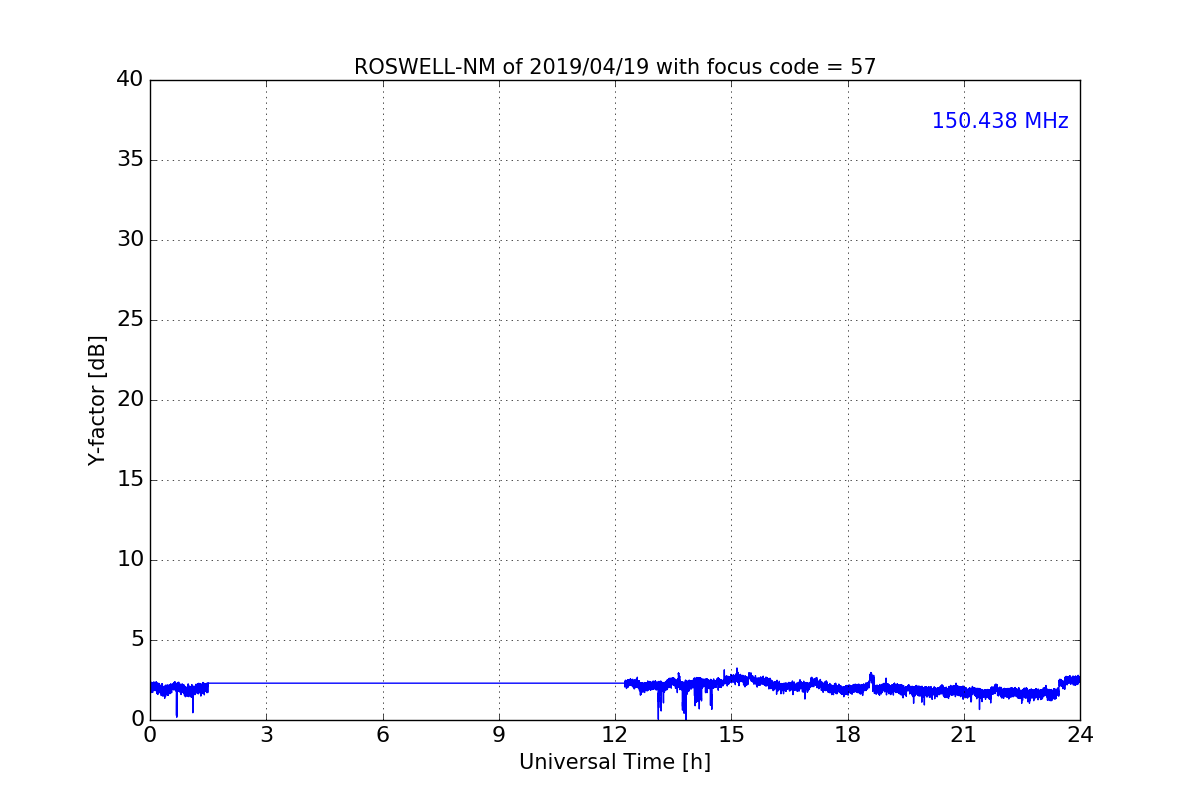Click the x-axis tick label '21'
The width and height of the screenshot is (1200, 800).
click(x=964, y=734)
